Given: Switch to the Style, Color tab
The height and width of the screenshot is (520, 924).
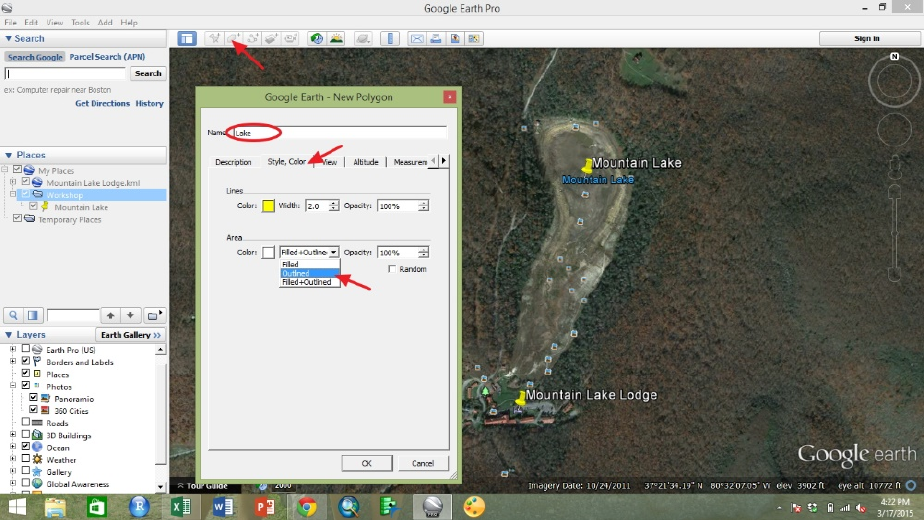Looking at the screenshot, I should click(x=287, y=162).
